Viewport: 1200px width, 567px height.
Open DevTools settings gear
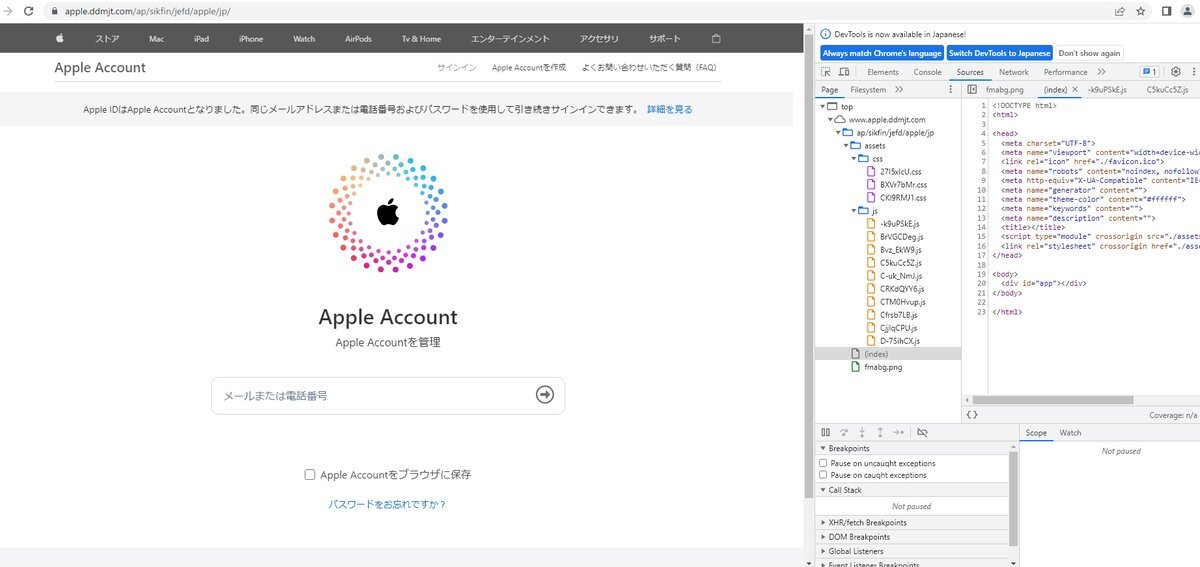coord(1176,72)
